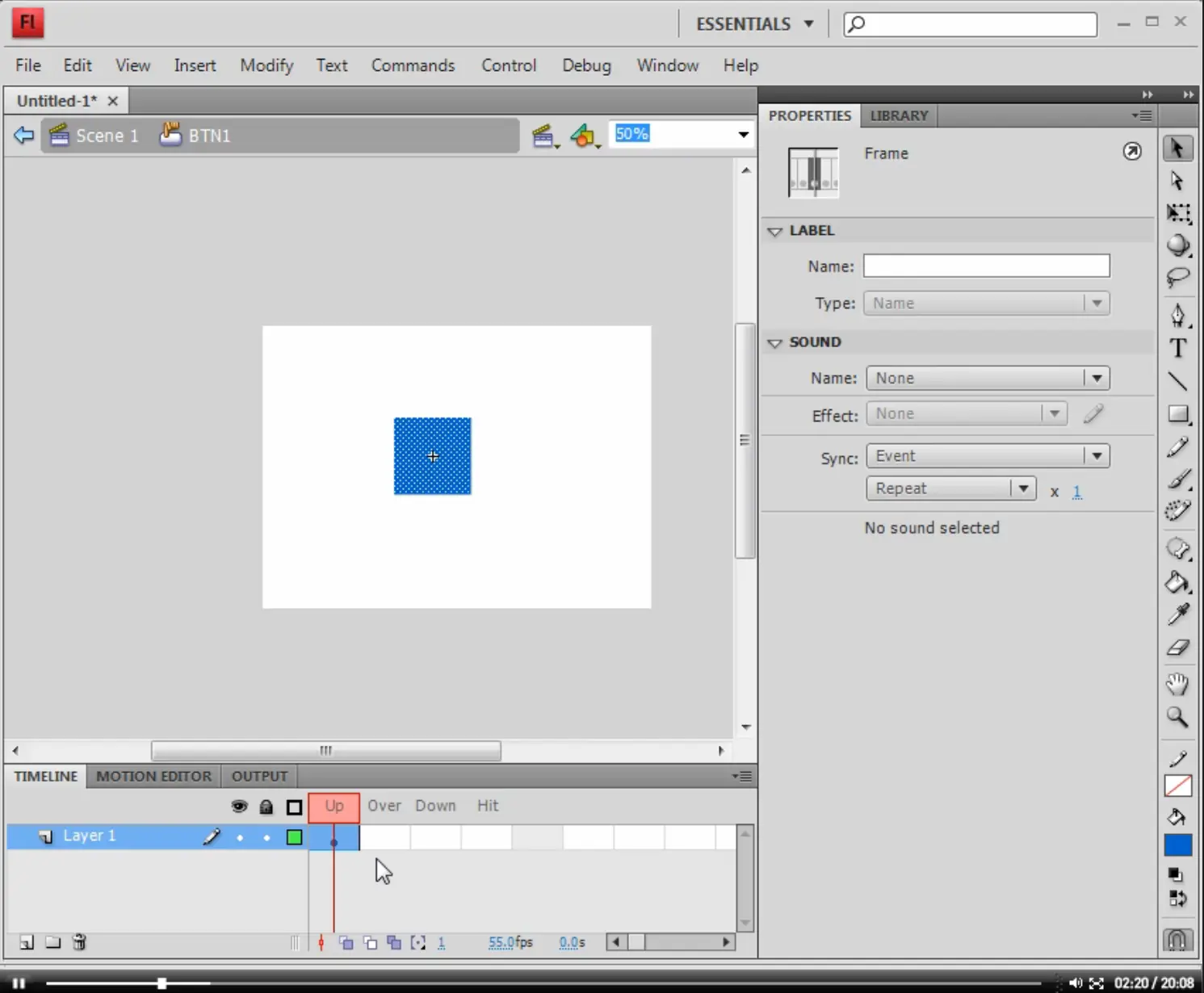This screenshot has width=1204, height=993.
Task: Click the back arrow to exit BTN1
Action: point(23,135)
